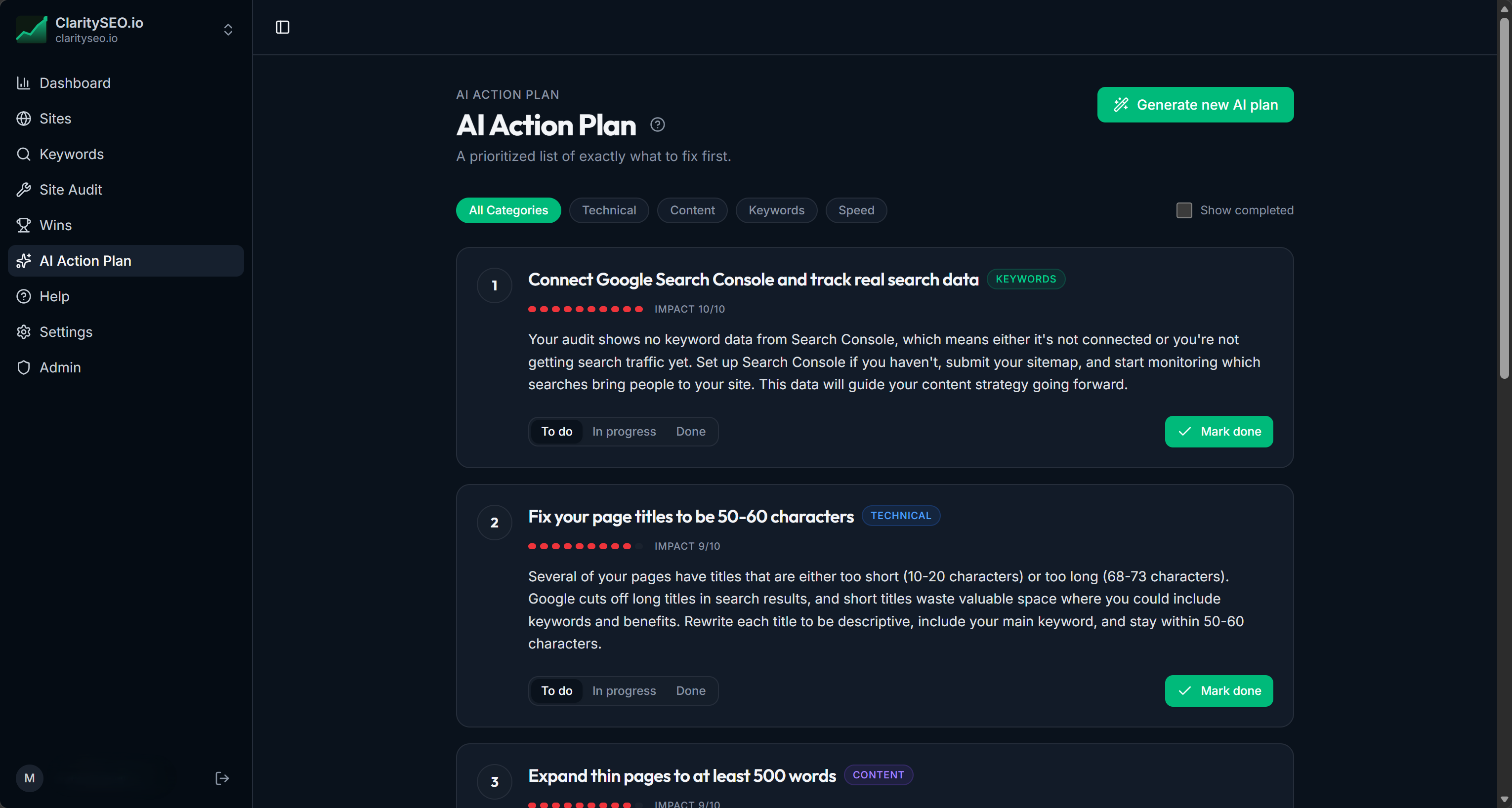Viewport: 1512px width, 808px height.
Task: Open the Dashboard from the sidebar
Action: point(75,83)
